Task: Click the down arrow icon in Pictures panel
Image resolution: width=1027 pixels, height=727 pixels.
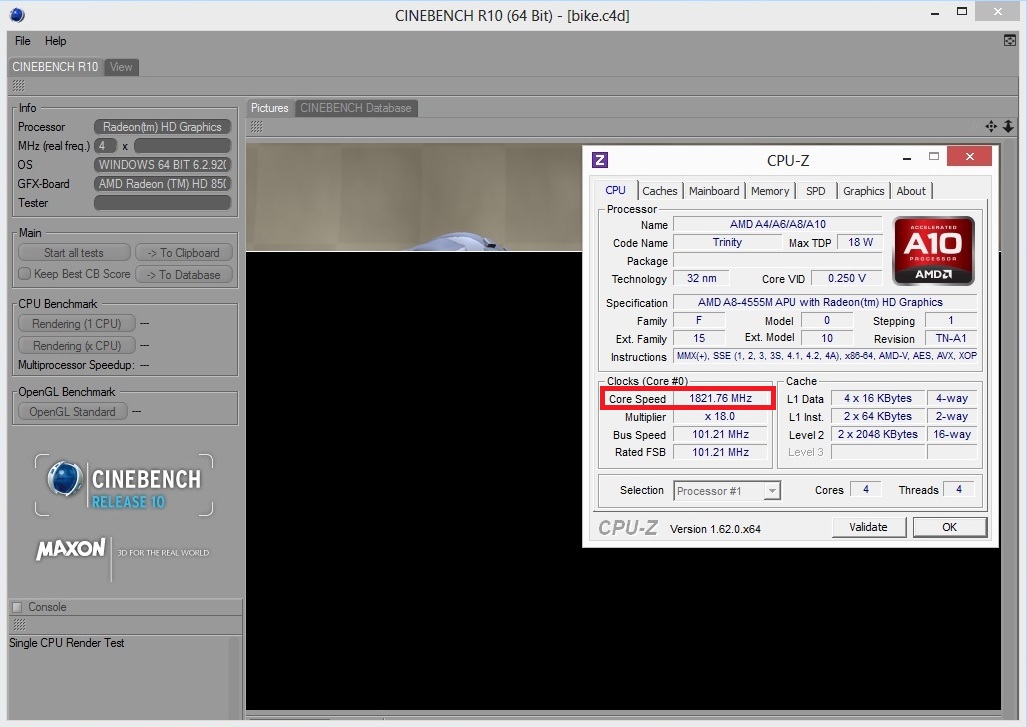Action: [x=1009, y=126]
